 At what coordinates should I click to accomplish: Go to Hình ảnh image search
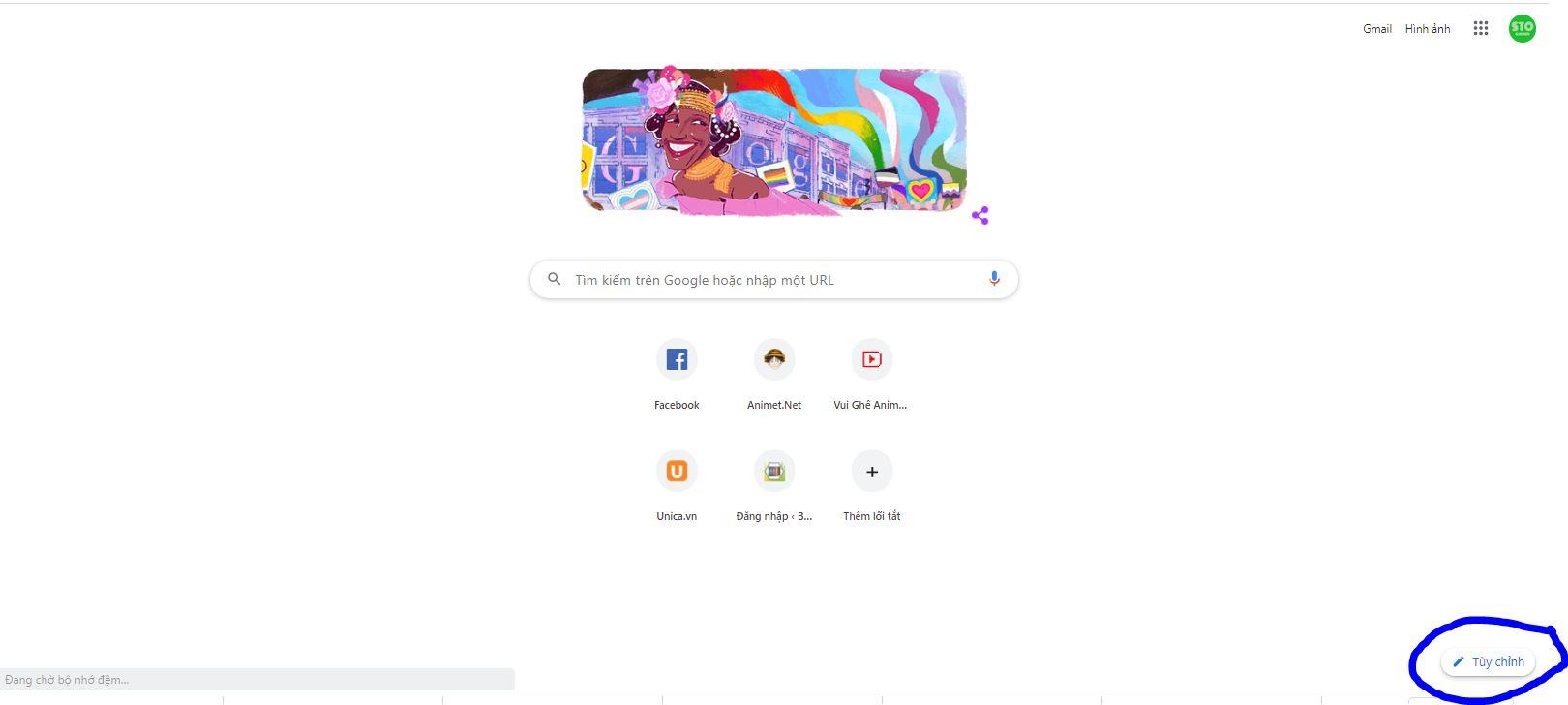[x=1428, y=29]
